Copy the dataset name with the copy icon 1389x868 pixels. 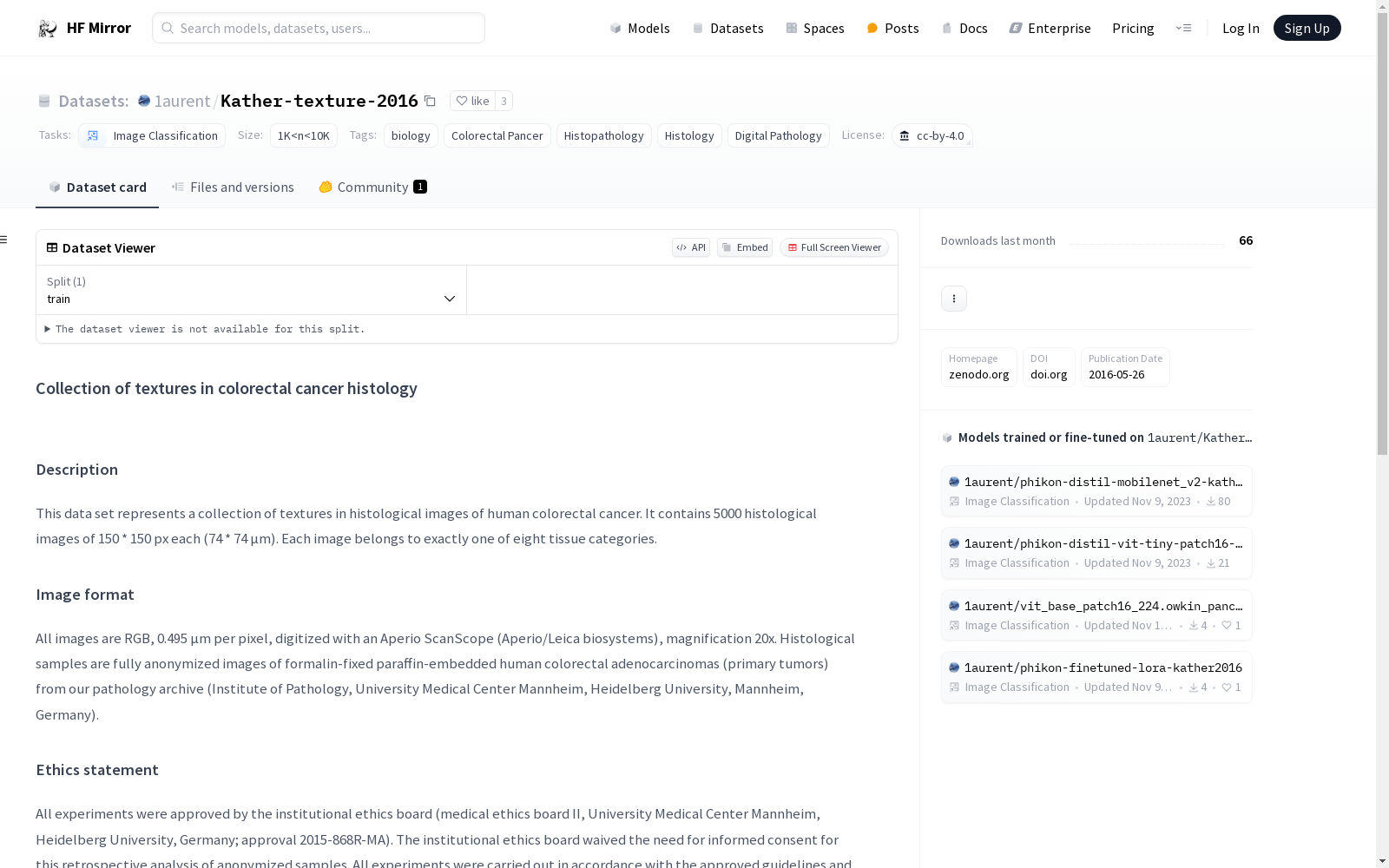pos(430,101)
